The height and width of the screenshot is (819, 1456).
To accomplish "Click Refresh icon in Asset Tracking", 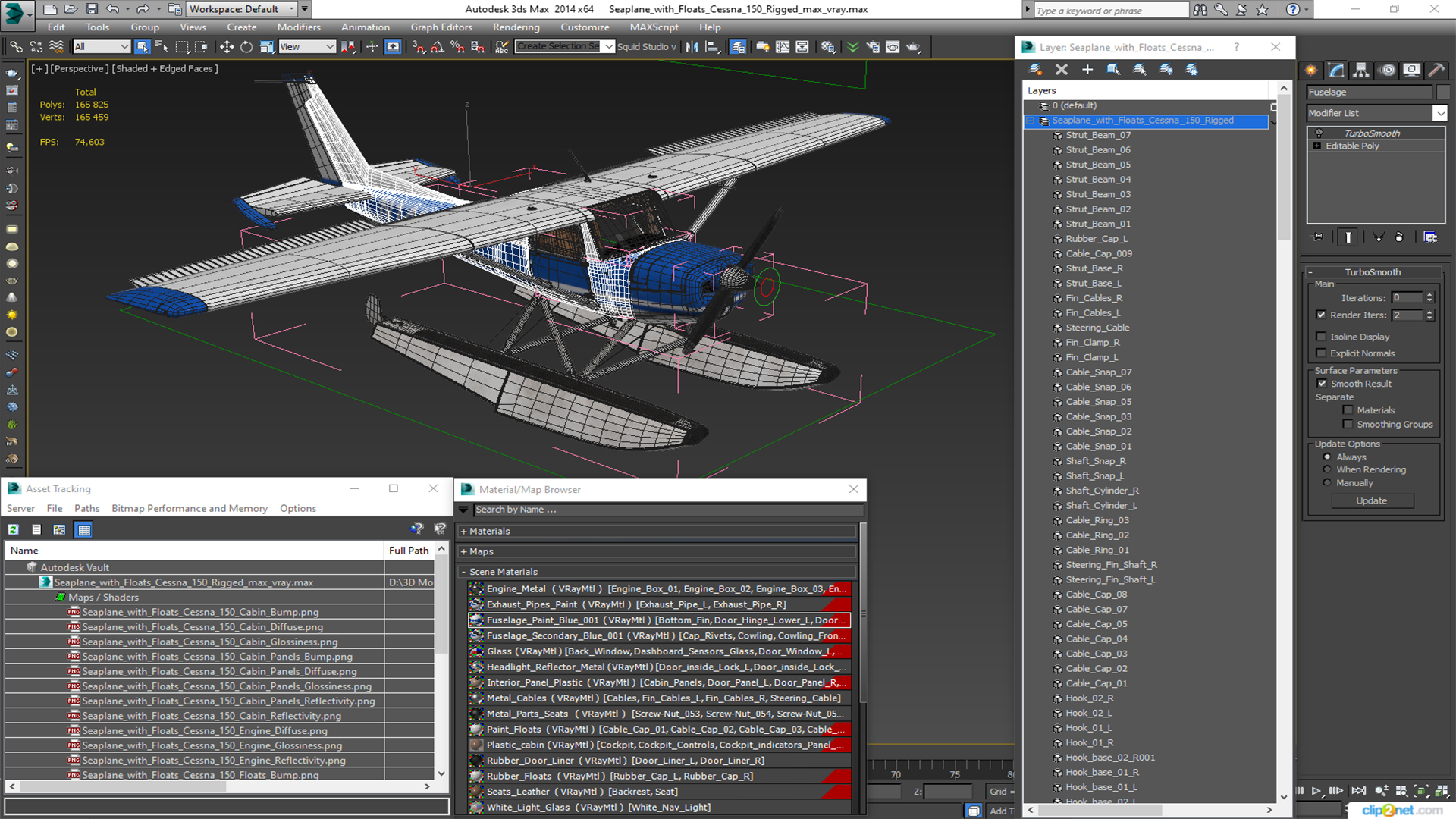I will pos(13,529).
